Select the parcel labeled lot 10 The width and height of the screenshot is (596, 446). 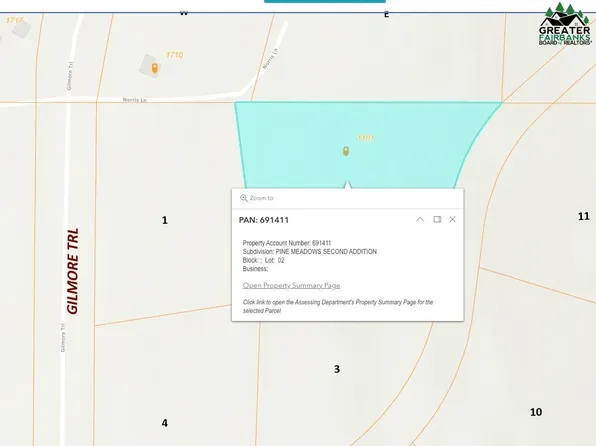536,412
